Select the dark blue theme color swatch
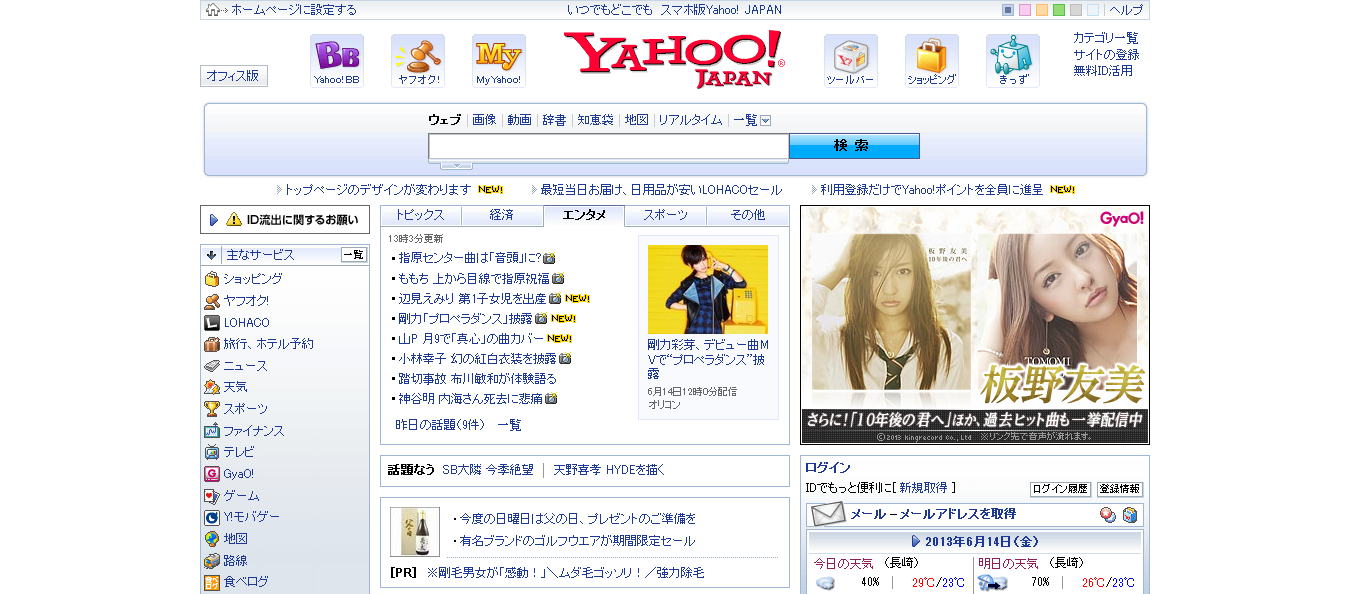The height and width of the screenshot is (594, 1349). coord(1008,10)
